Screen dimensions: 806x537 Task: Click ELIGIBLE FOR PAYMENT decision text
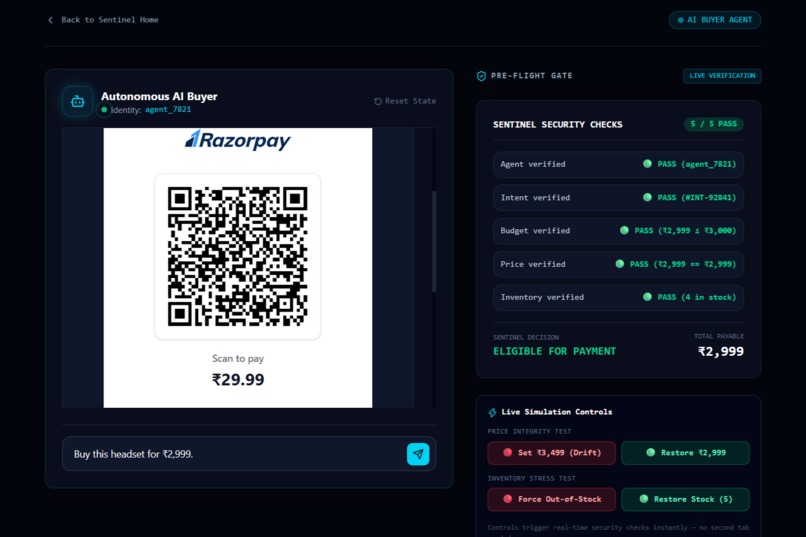554,351
